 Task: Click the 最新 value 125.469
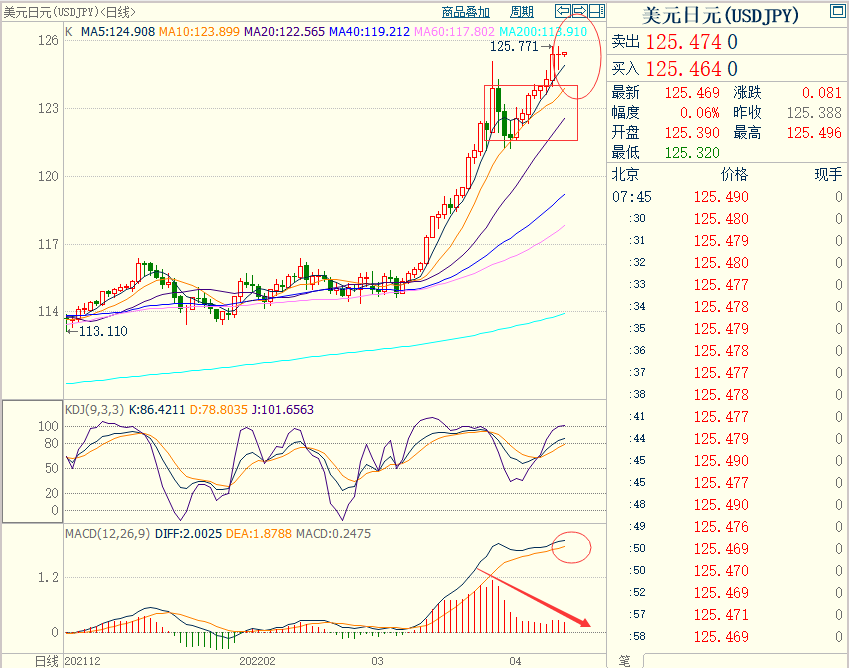click(x=692, y=93)
